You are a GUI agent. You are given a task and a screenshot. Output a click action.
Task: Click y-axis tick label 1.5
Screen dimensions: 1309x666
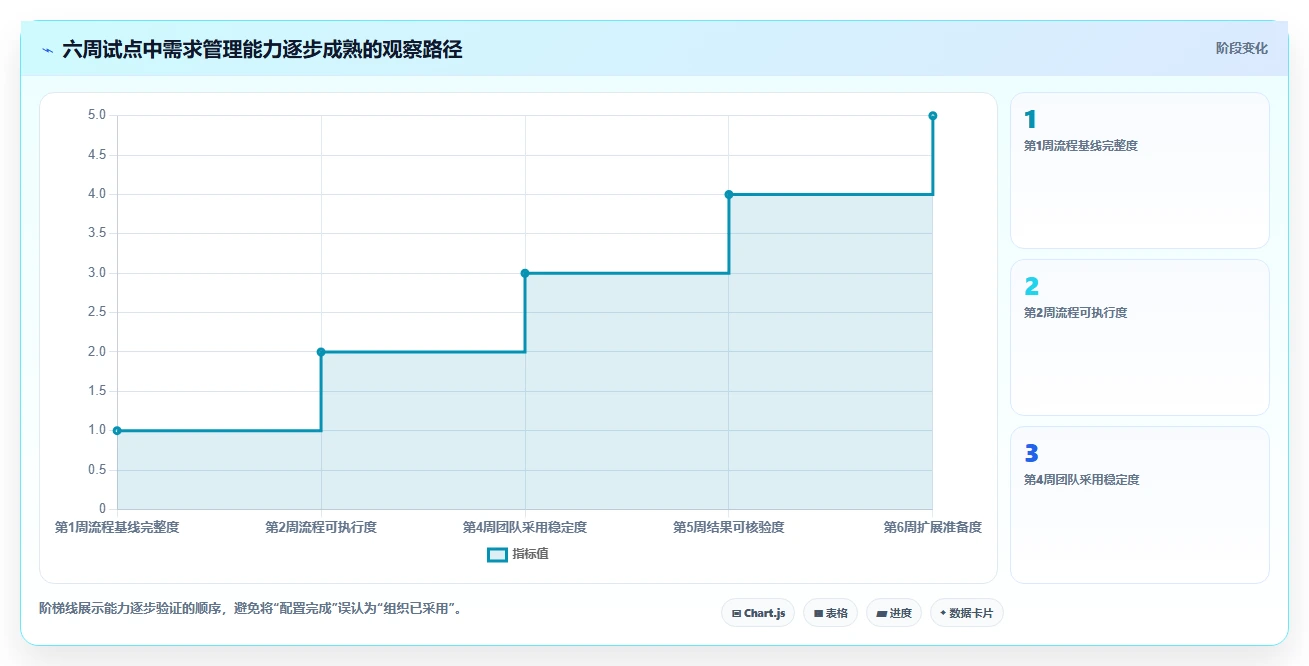click(x=97, y=391)
